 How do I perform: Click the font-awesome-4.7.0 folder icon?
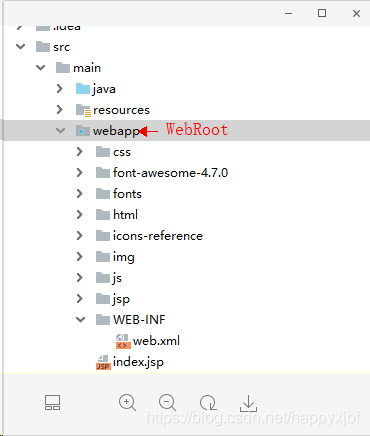click(x=103, y=172)
